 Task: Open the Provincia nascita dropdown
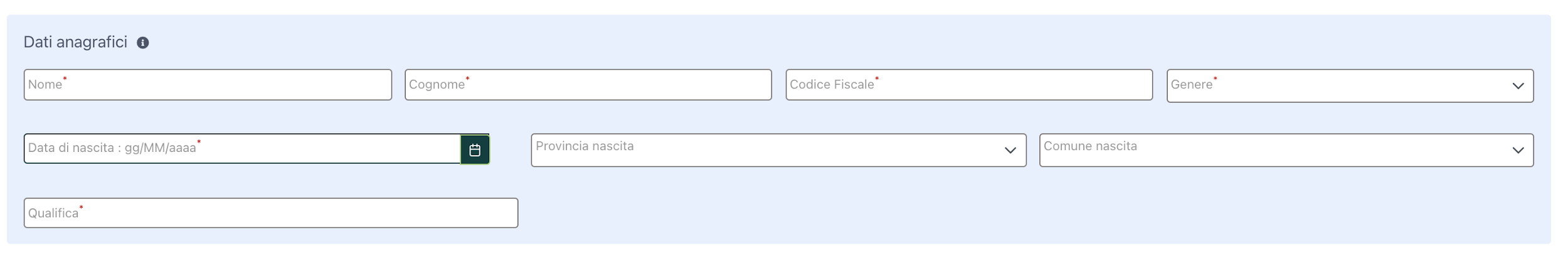(x=778, y=150)
